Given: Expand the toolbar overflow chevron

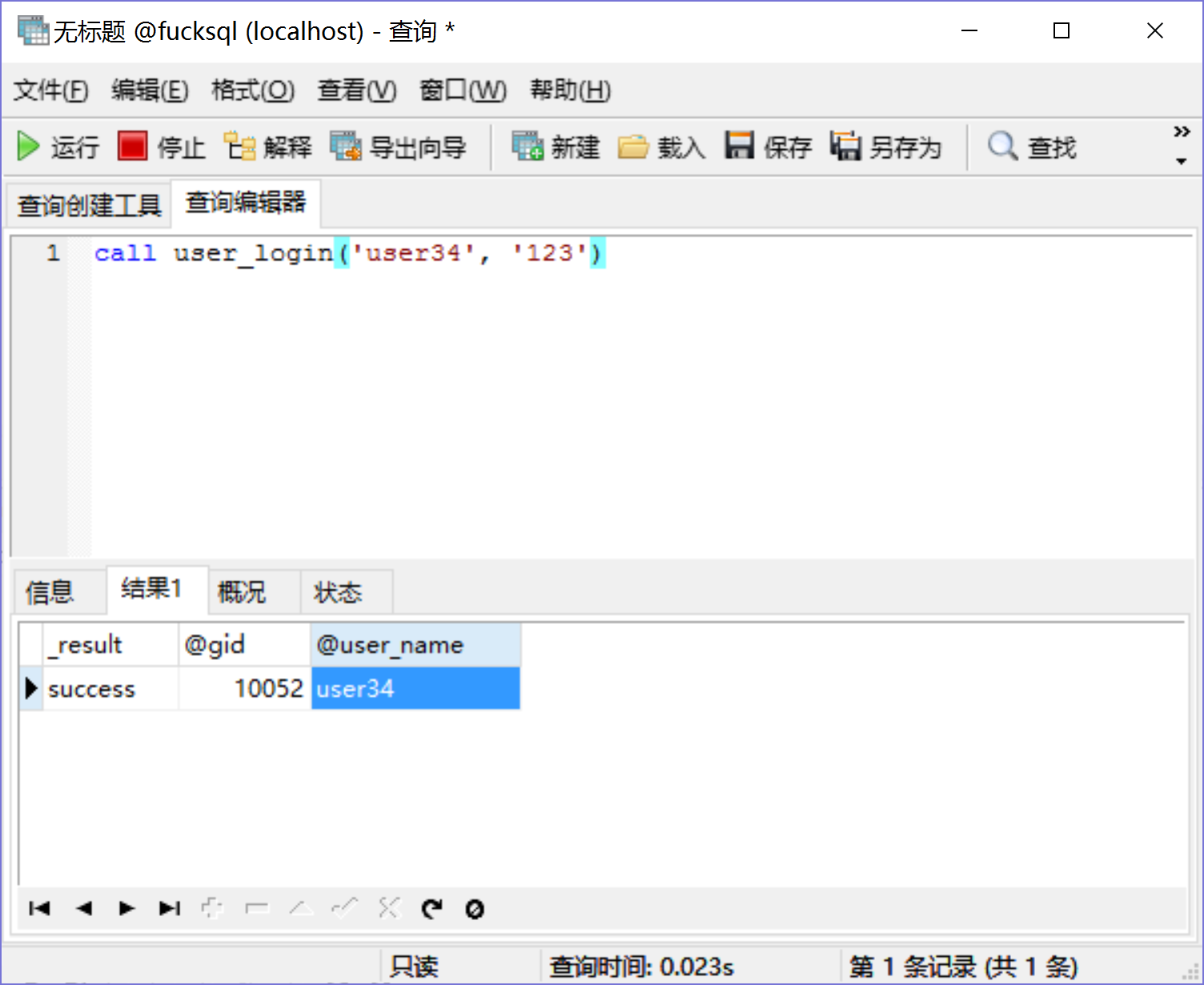Looking at the screenshot, I should (1182, 131).
